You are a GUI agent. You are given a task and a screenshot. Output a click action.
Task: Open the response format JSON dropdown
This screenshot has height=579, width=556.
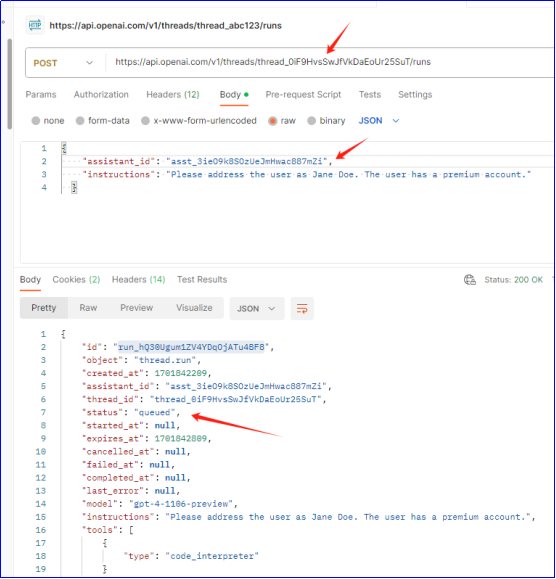257,308
